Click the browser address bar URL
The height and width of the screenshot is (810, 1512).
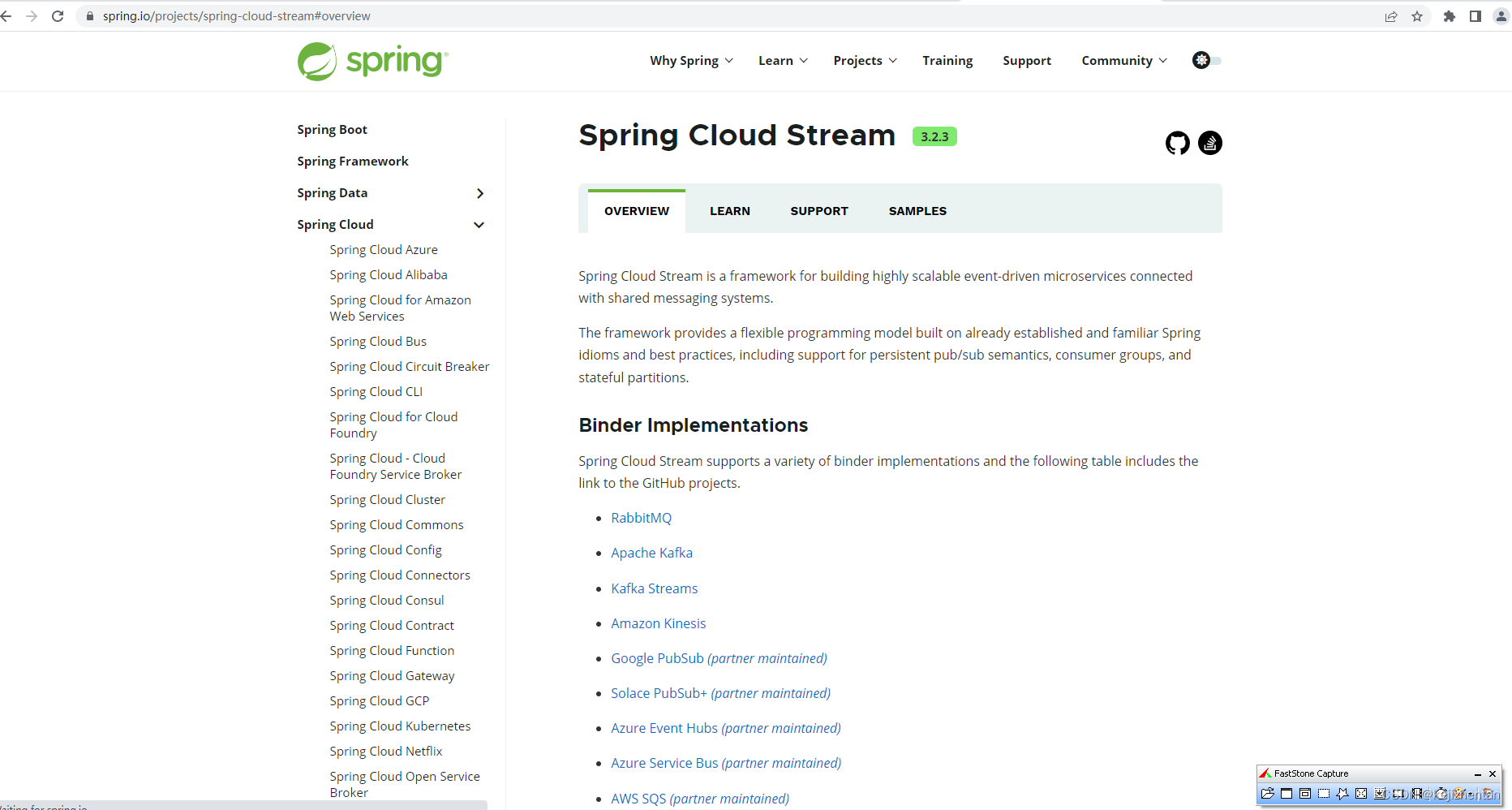point(237,16)
